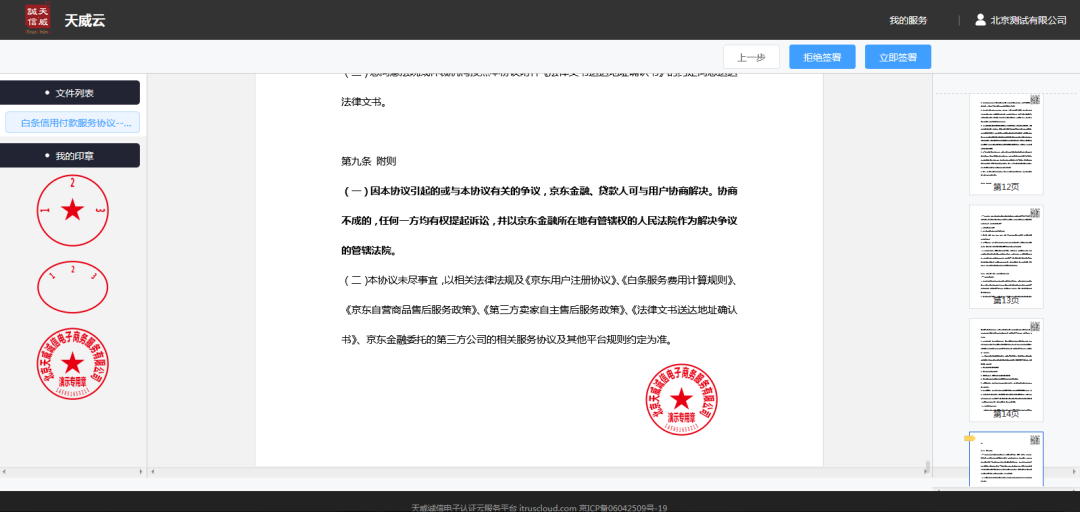Screen dimensions: 1080x512
Task: Open the 第13页 thumbnail
Action: click(x=1006, y=256)
